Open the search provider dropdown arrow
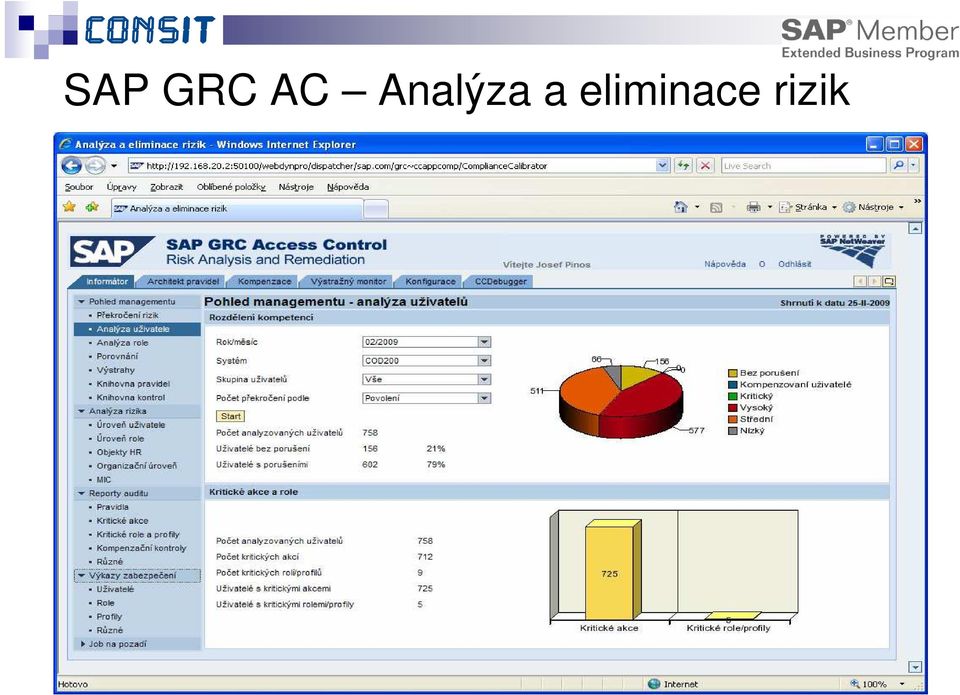Viewport: 960px width, 695px height. [x=913, y=165]
